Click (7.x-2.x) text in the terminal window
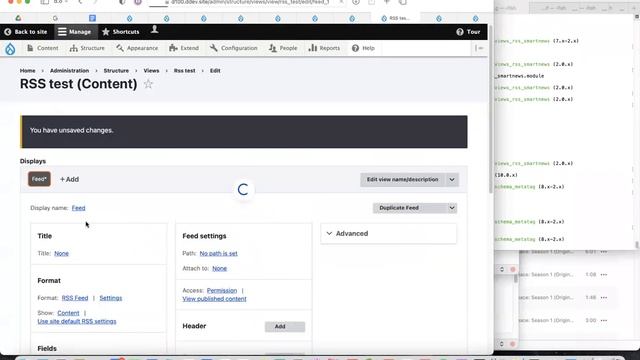640x360 pixels. pyautogui.click(x=566, y=41)
